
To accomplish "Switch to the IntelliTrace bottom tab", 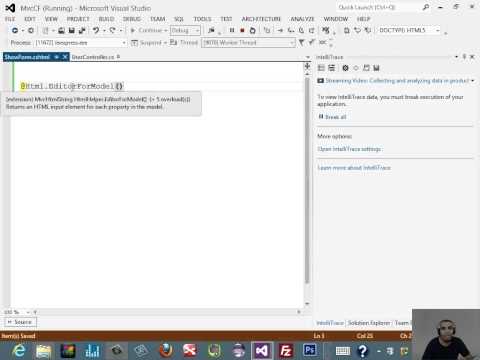I will pyautogui.click(x=330, y=323).
